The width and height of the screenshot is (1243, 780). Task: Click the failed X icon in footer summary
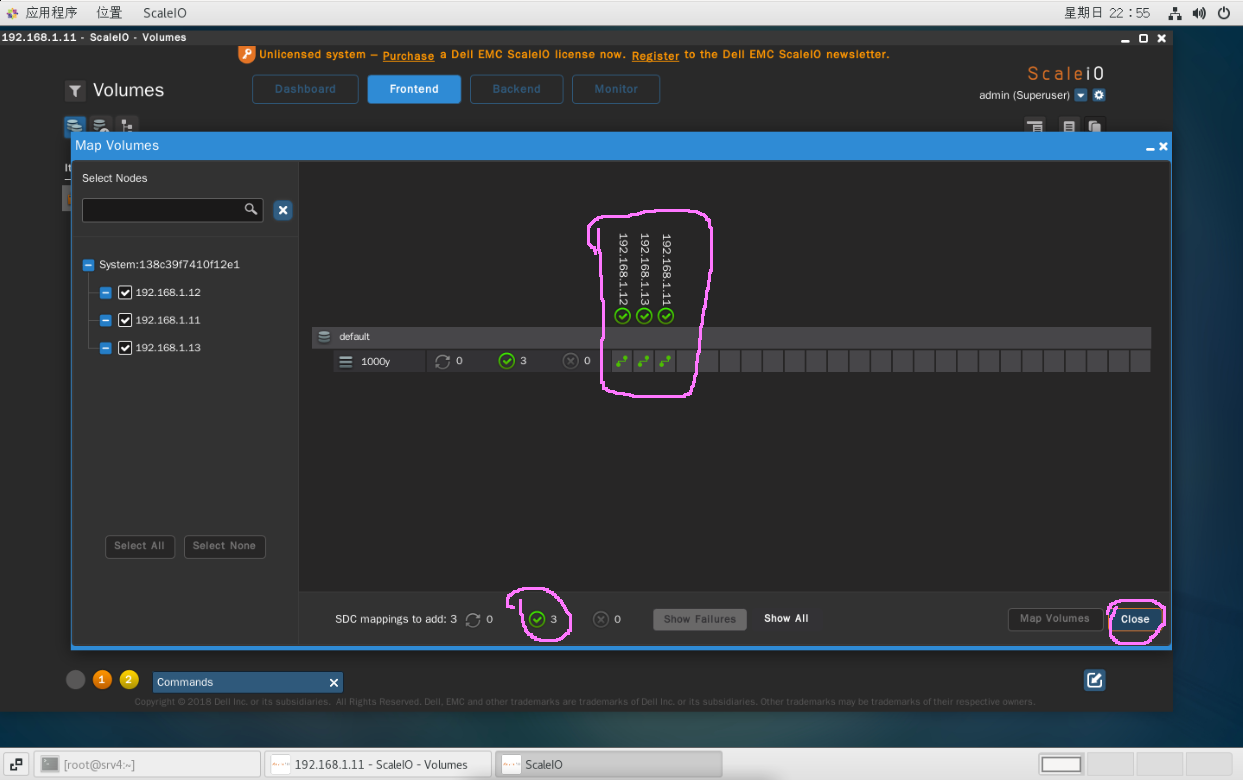[601, 620]
